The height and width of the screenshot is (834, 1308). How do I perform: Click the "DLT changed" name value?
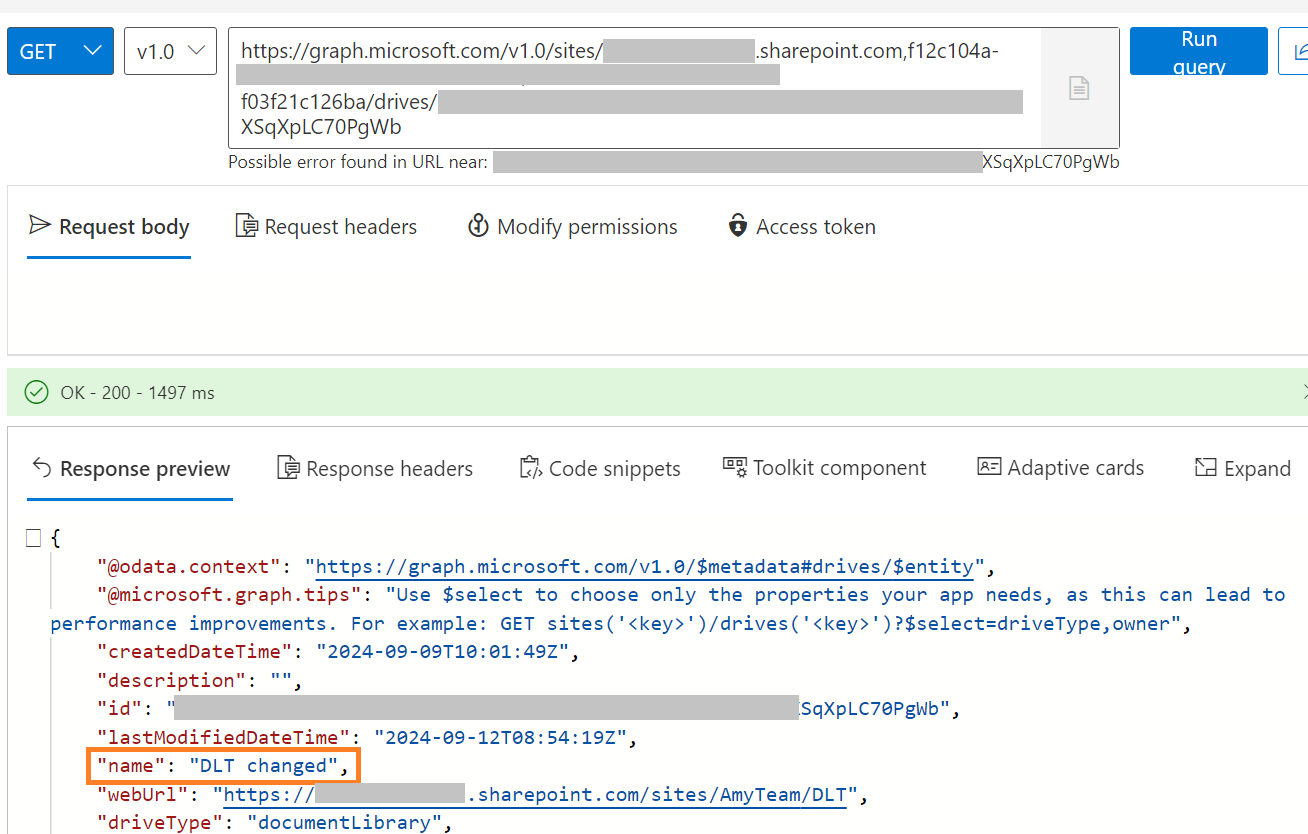[x=264, y=766]
